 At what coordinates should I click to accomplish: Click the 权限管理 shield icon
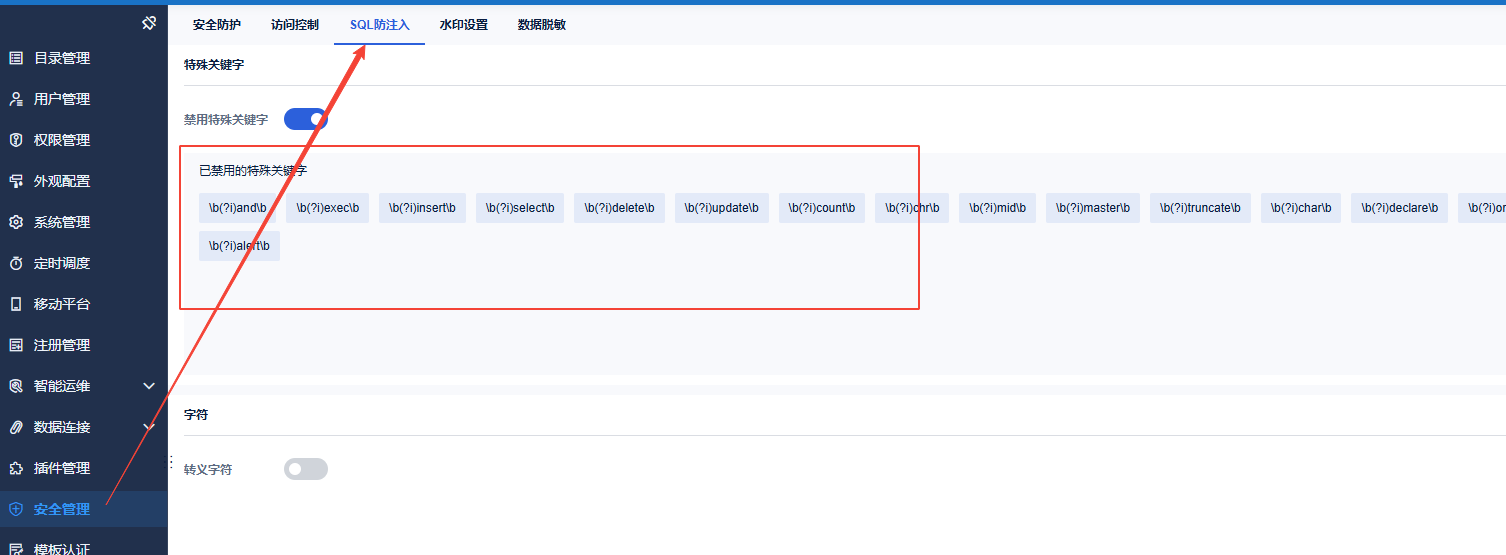point(16,140)
